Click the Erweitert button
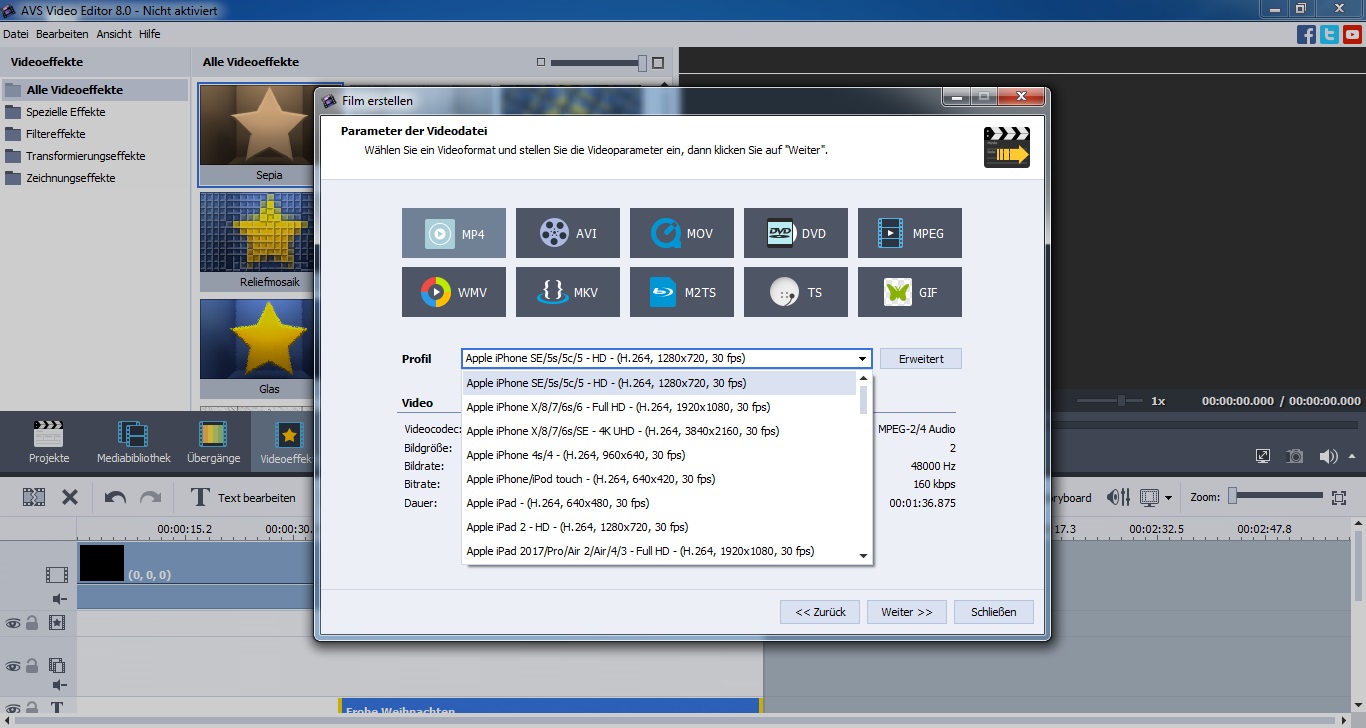The image size is (1366, 728). coord(921,359)
